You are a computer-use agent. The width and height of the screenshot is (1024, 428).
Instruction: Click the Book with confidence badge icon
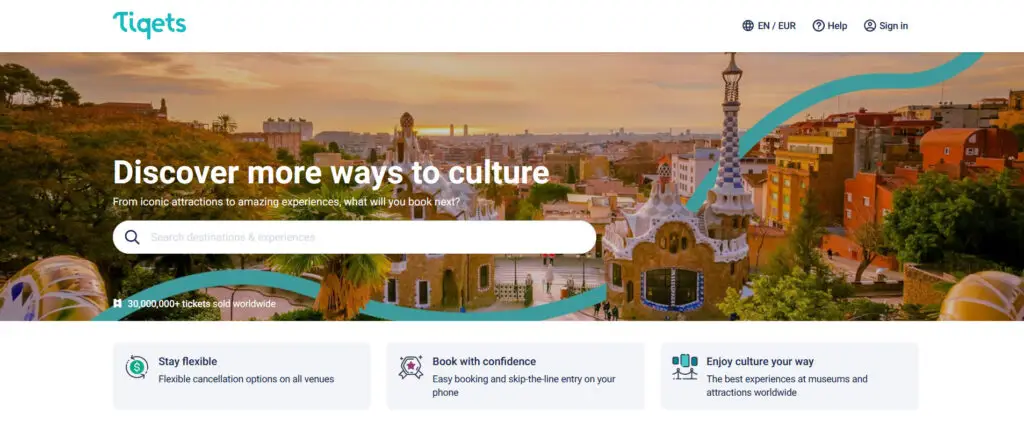tap(411, 367)
